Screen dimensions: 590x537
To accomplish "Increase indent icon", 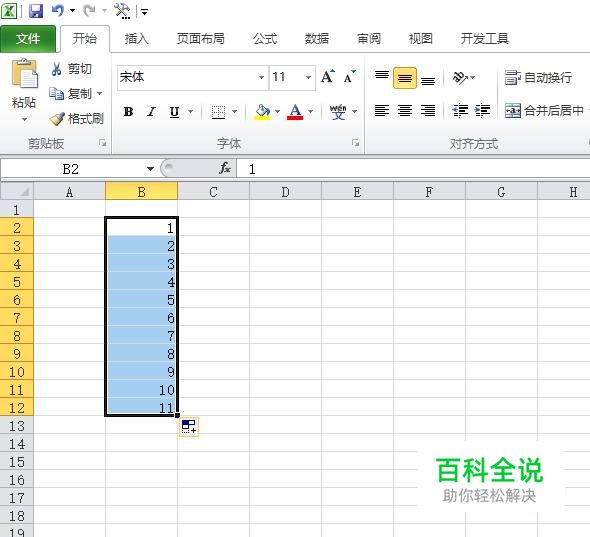I will [482, 111].
